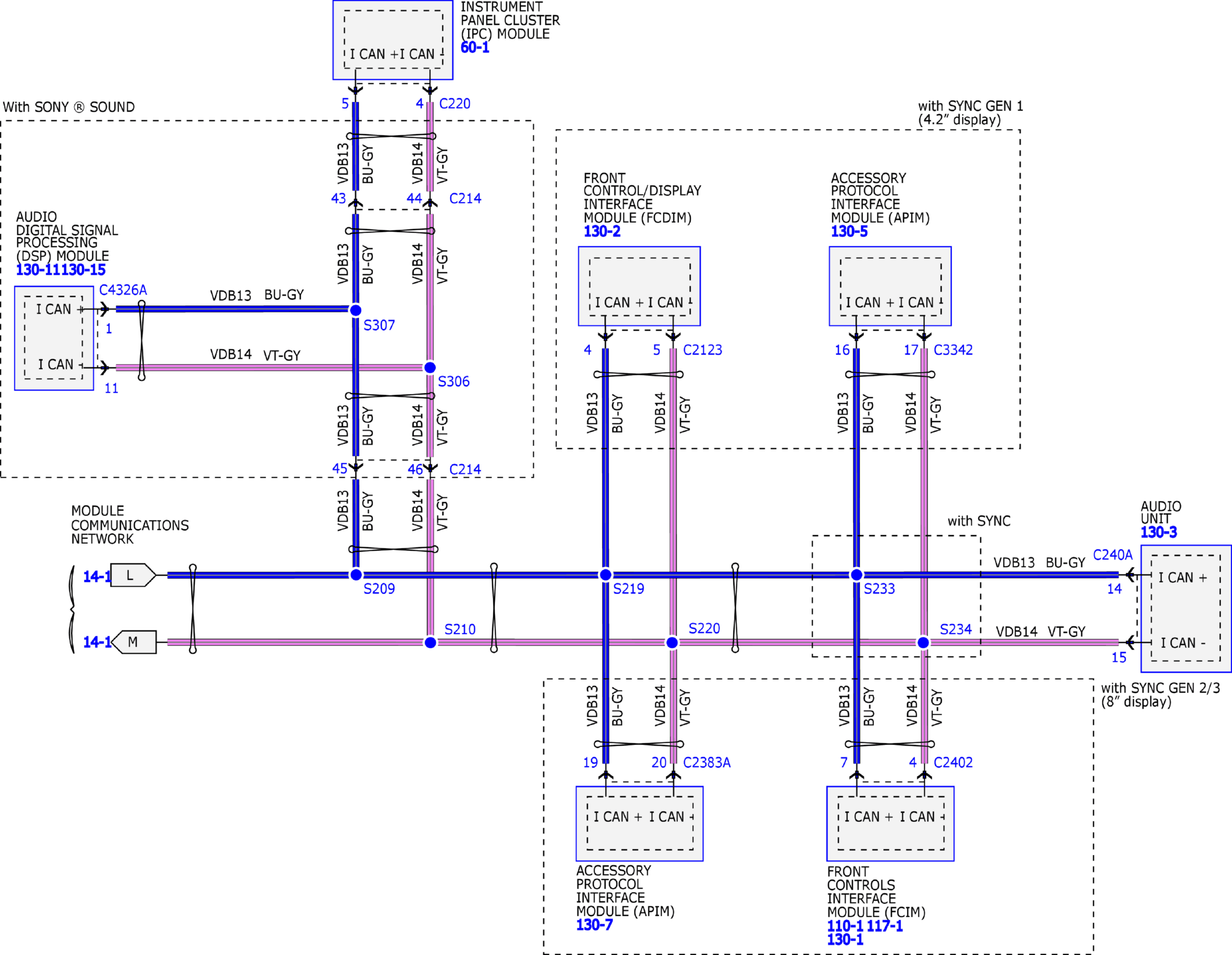The width and height of the screenshot is (1232, 955).
Task: Click the 130-3 audio unit link
Action: (1158, 532)
